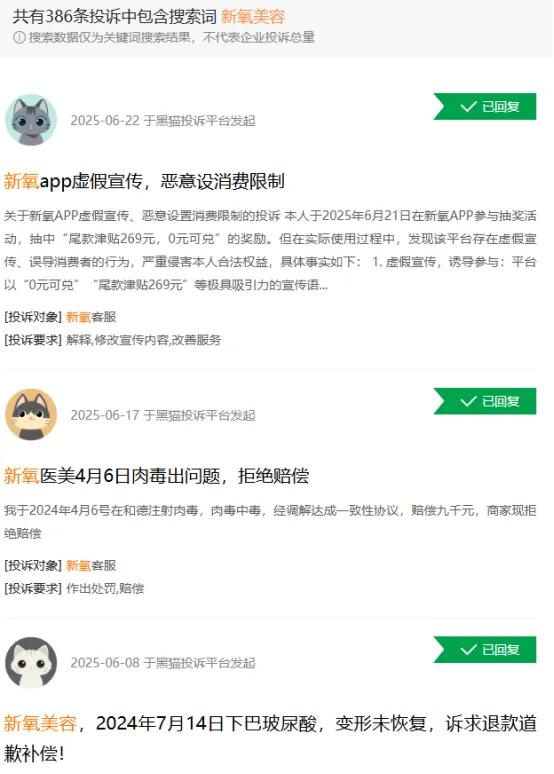The height and width of the screenshot is (774, 554).
Task: Click 已回复 badge on 2025-06-08 complaint
Action: pyautogui.click(x=485, y=649)
